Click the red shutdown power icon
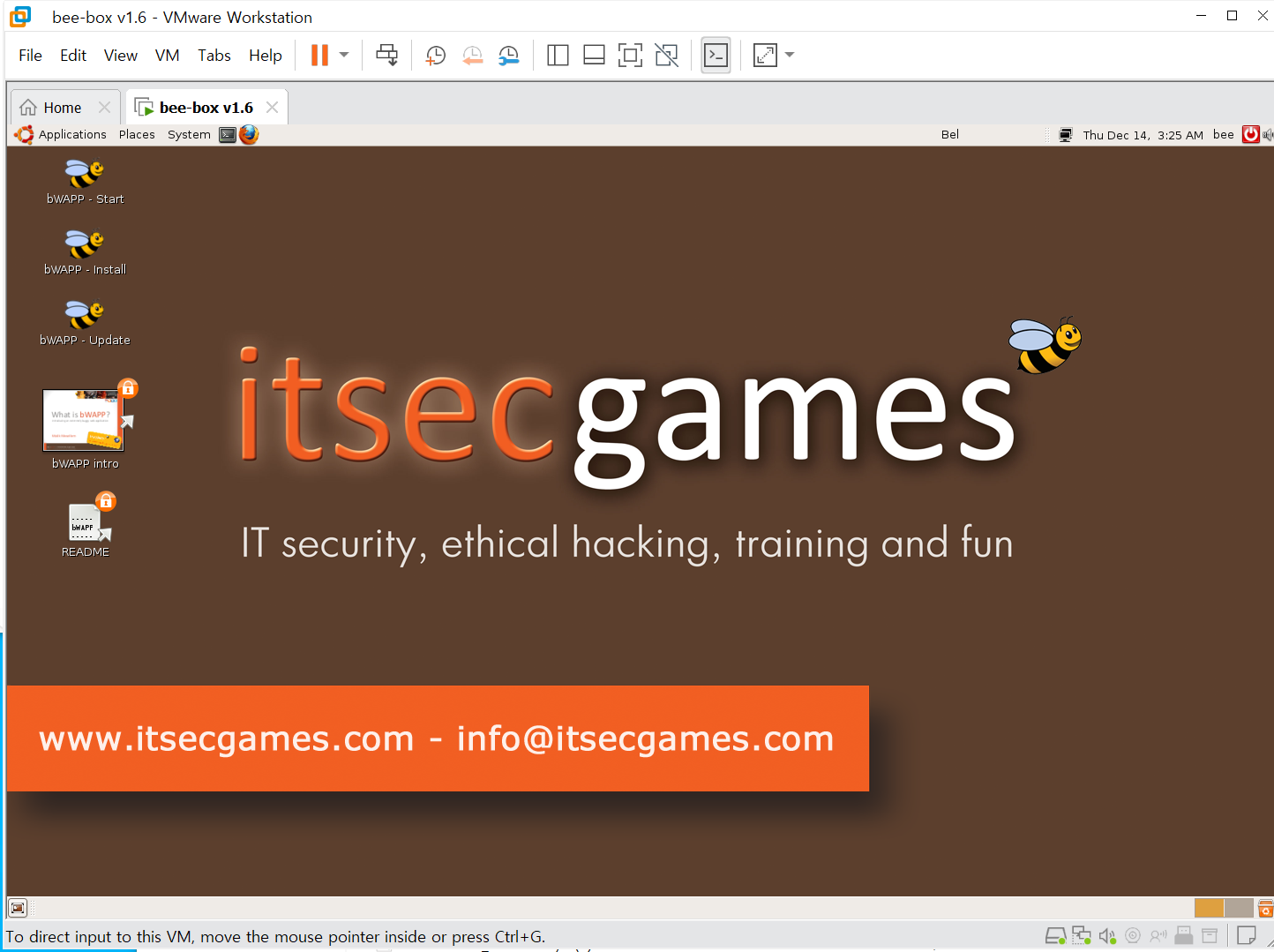This screenshot has height=952, width=1274. (1250, 134)
